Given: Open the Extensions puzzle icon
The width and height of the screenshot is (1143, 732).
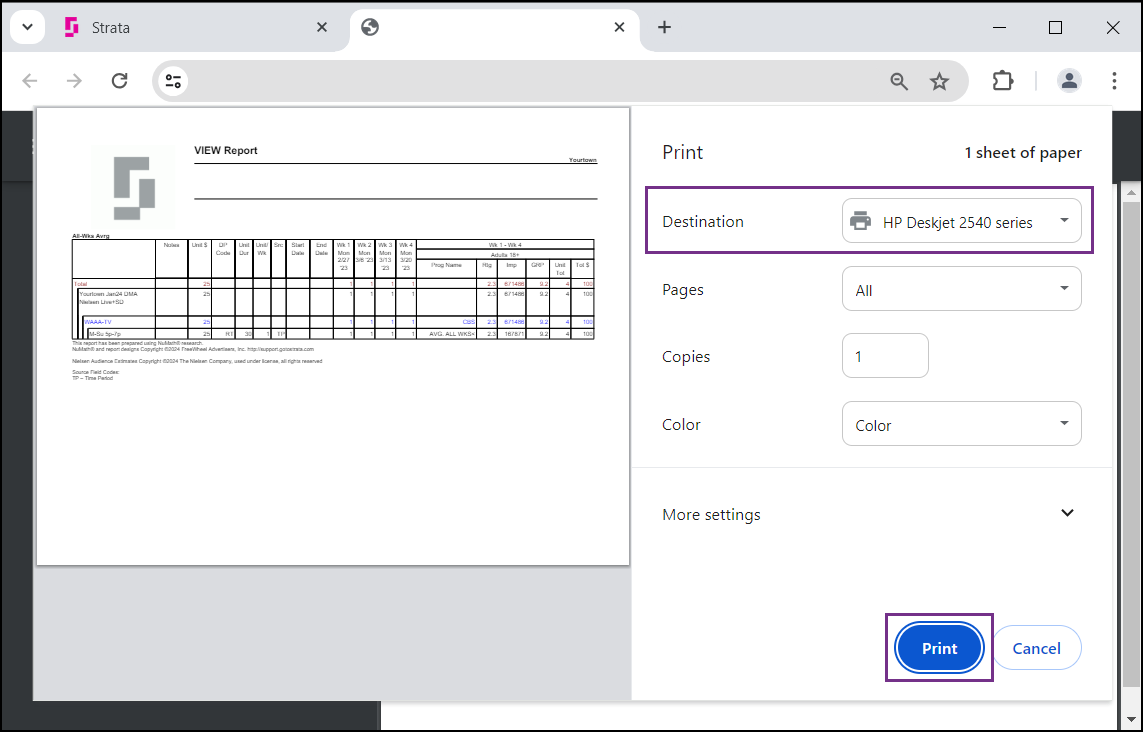Looking at the screenshot, I should click(x=1003, y=80).
